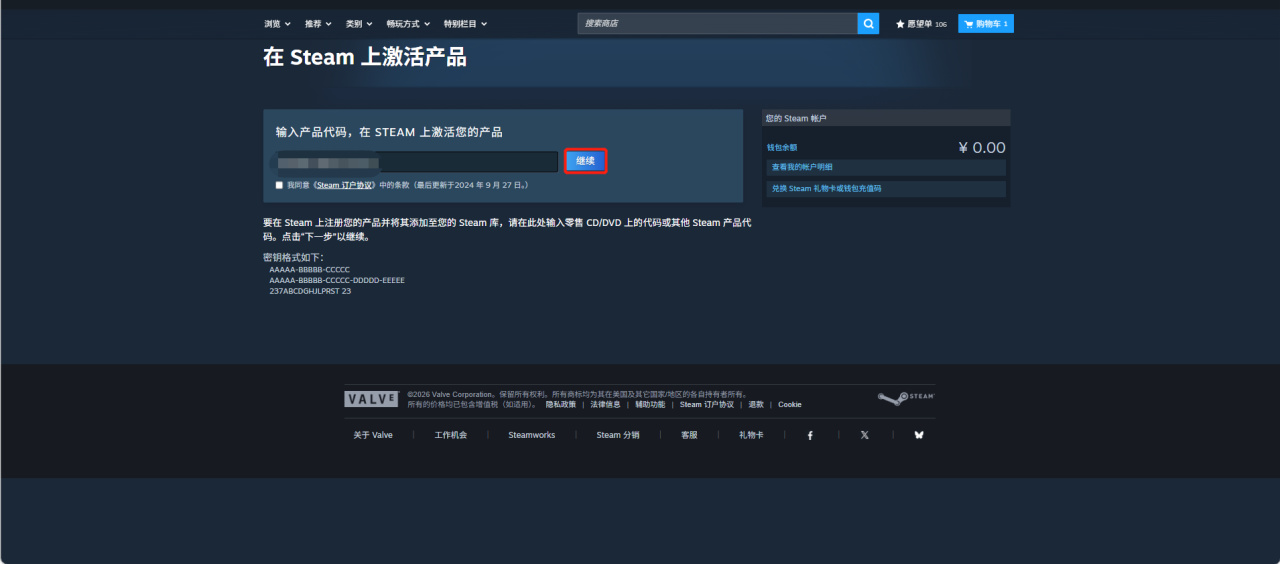
Task: Click 查看我的帐户明细 link
Action: (x=886, y=167)
